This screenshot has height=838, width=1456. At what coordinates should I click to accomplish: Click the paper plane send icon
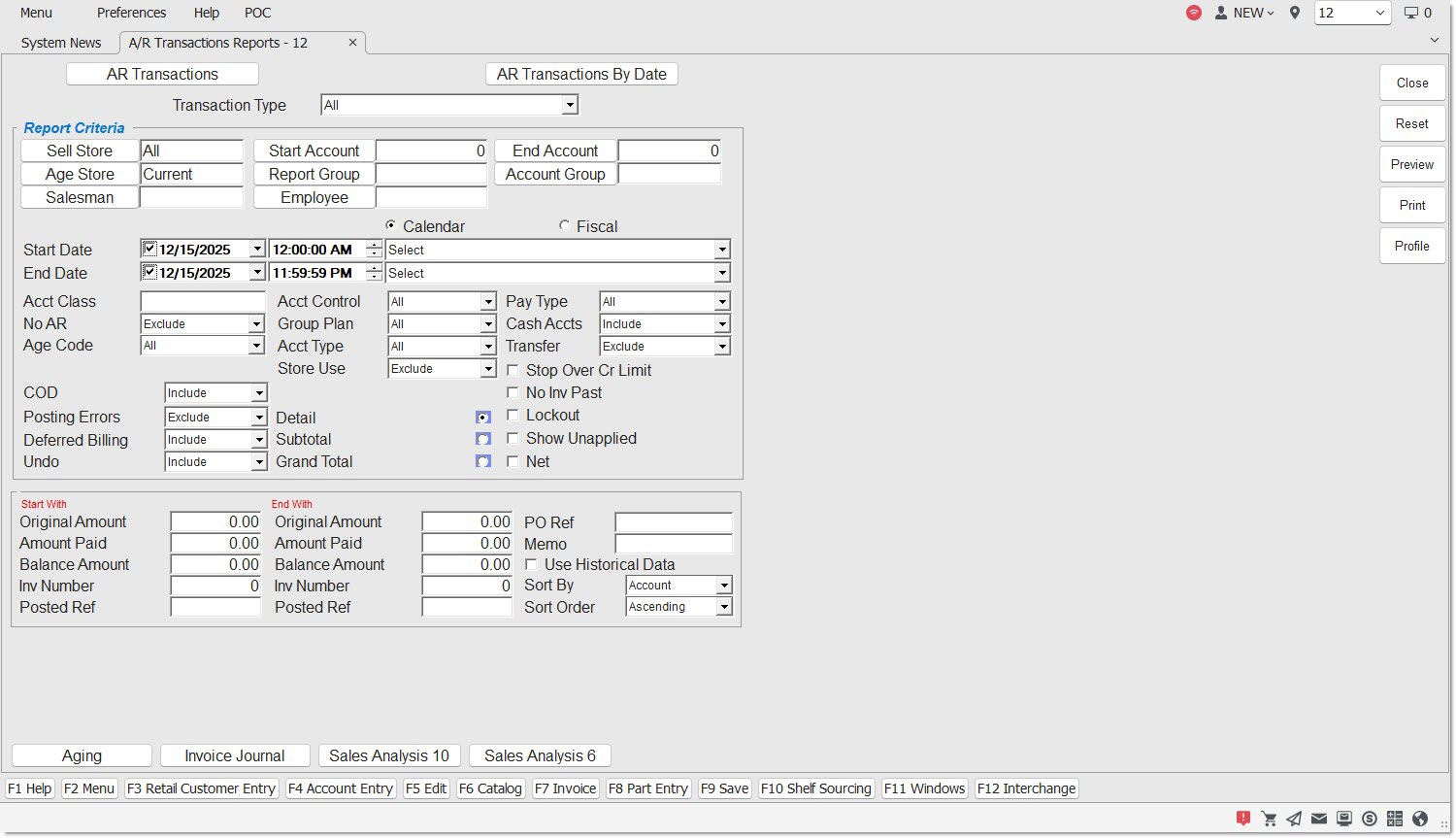(1294, 819)
